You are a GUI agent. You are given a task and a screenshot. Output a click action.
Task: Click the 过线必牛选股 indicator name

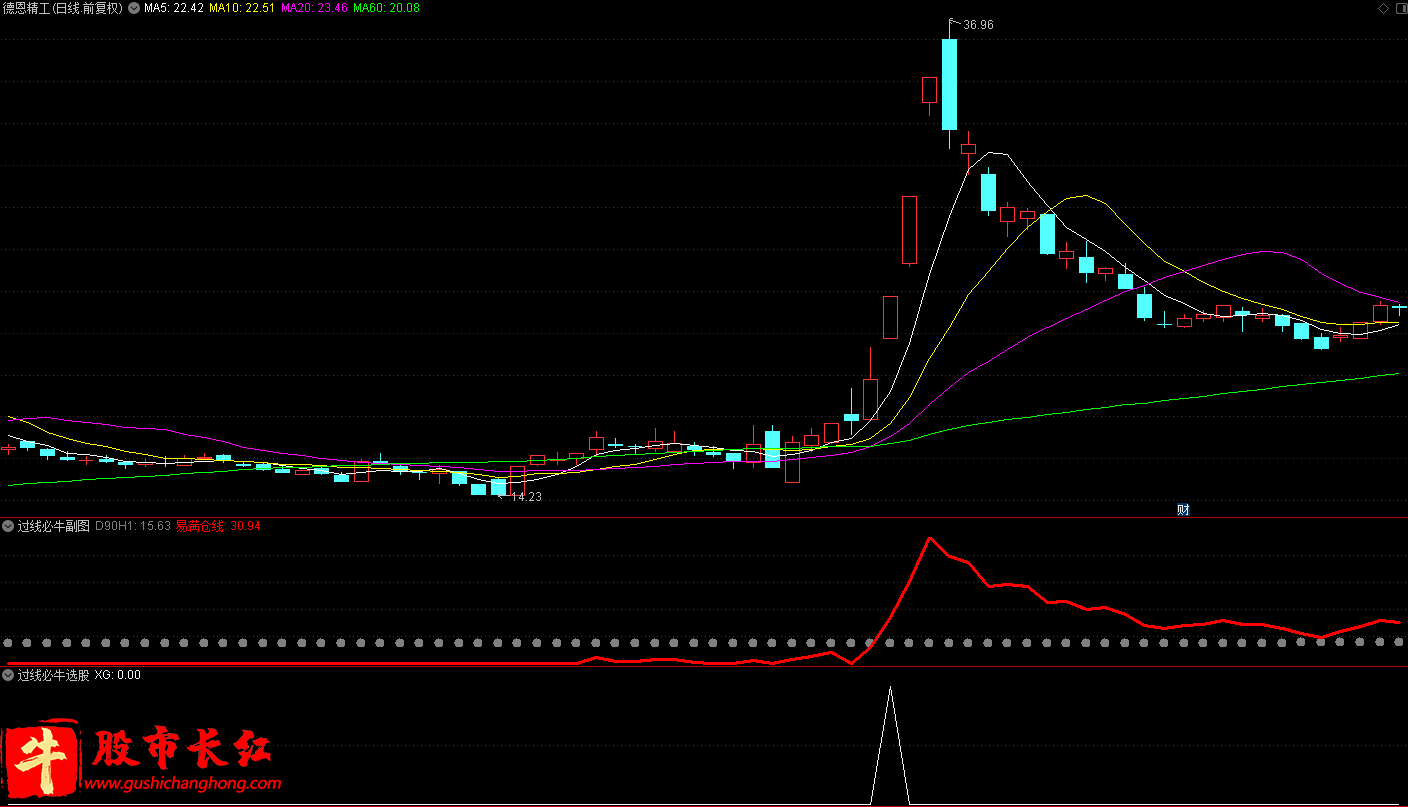[53, 675]
